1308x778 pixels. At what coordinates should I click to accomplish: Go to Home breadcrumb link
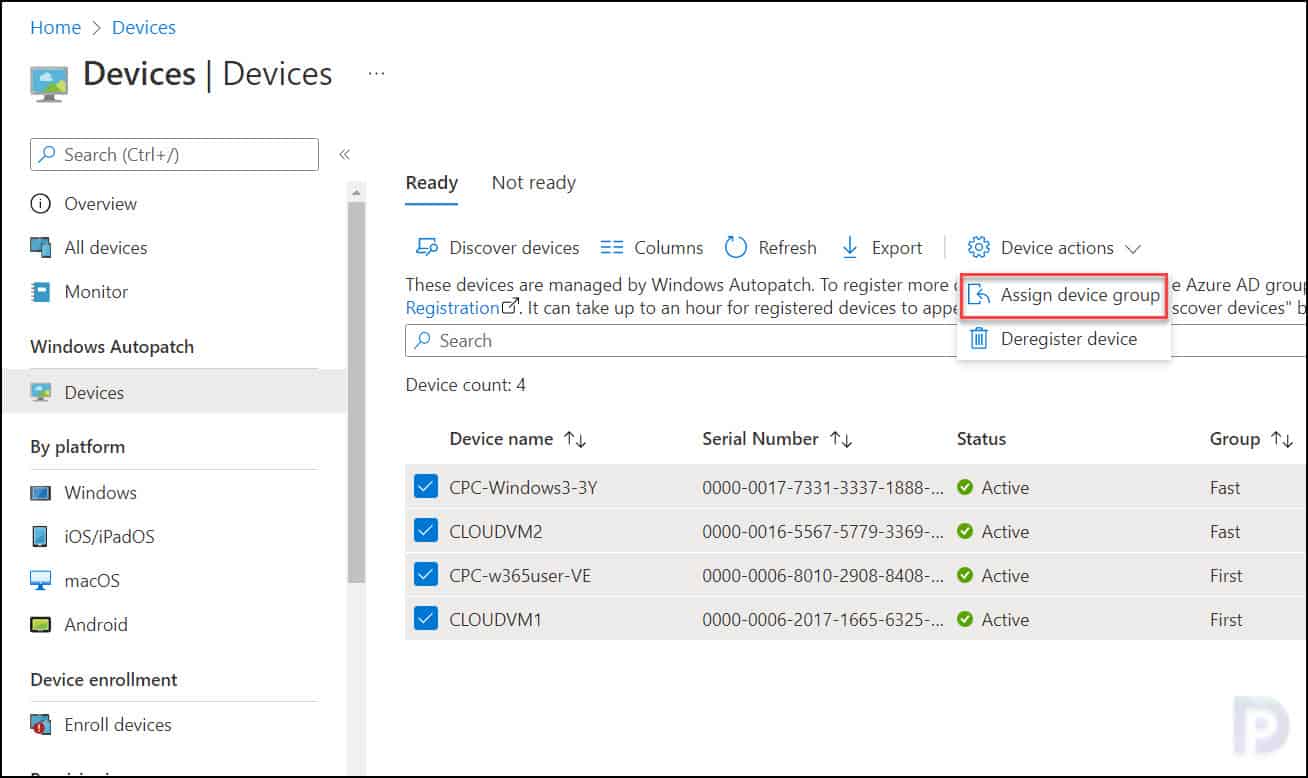click(x=56, y=28)
